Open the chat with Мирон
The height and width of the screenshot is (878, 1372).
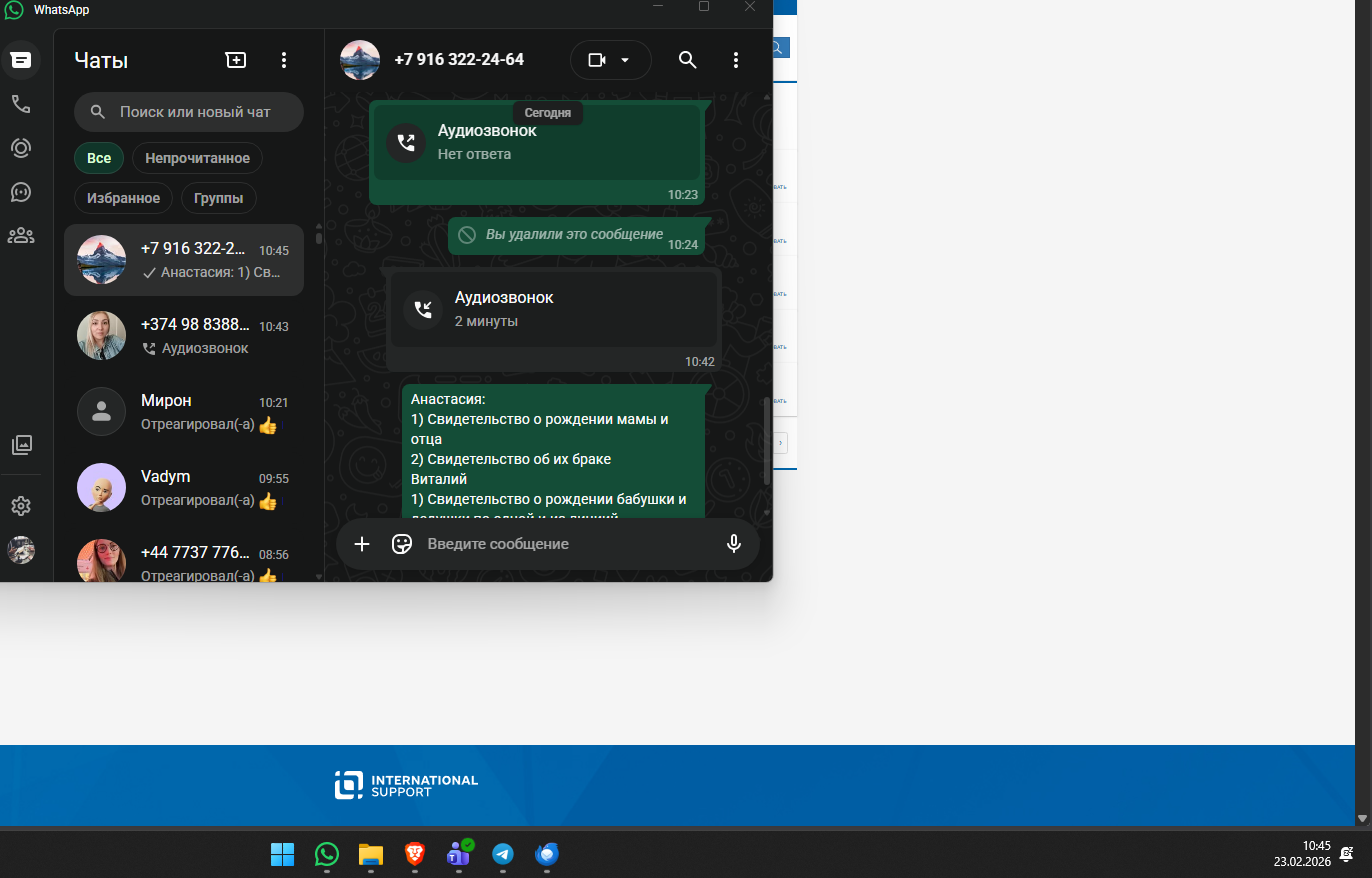pos(184,412)
